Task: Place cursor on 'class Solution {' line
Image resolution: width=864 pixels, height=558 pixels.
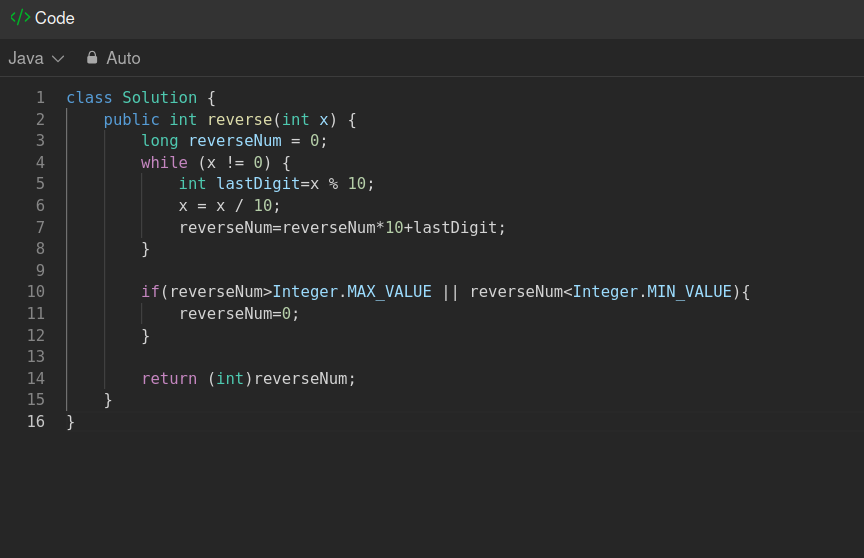Action: pos(141,97)
